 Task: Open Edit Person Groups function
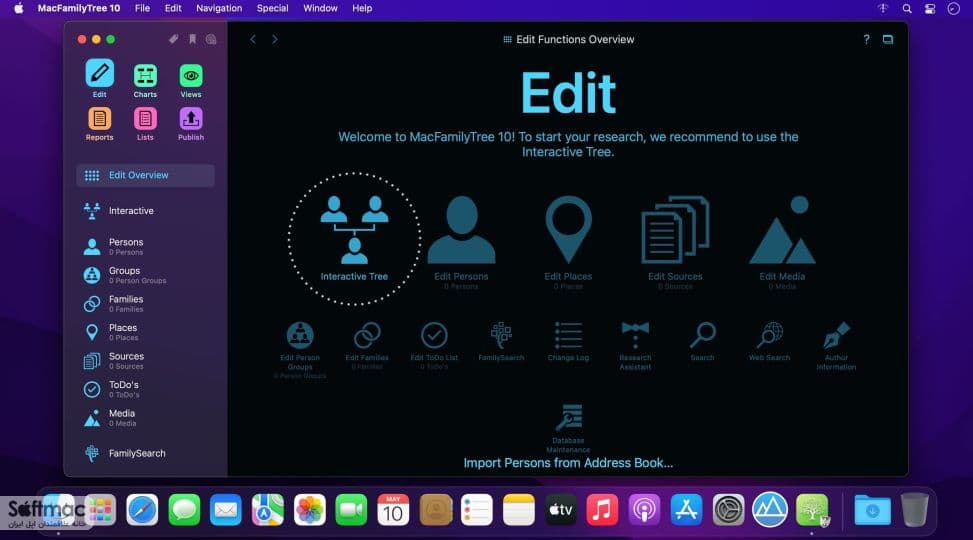click(300, 349)
